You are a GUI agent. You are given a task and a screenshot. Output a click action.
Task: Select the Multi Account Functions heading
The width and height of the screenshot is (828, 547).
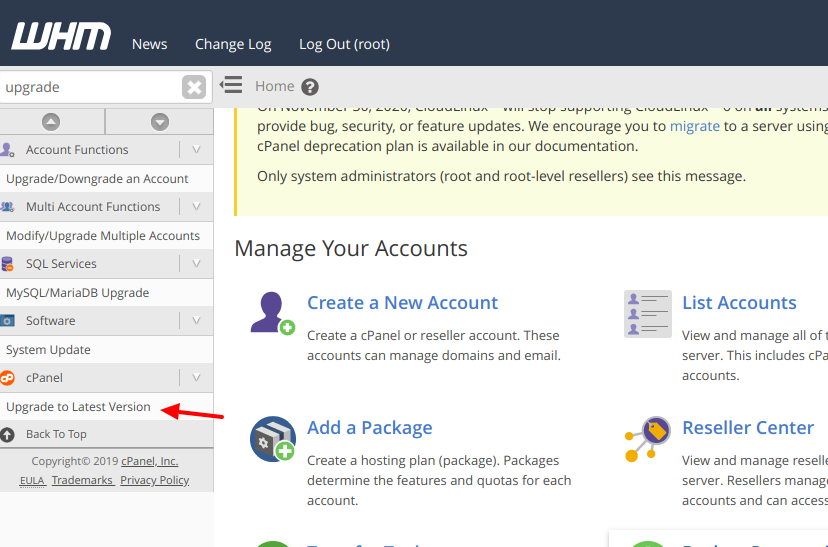click(93, 206)
